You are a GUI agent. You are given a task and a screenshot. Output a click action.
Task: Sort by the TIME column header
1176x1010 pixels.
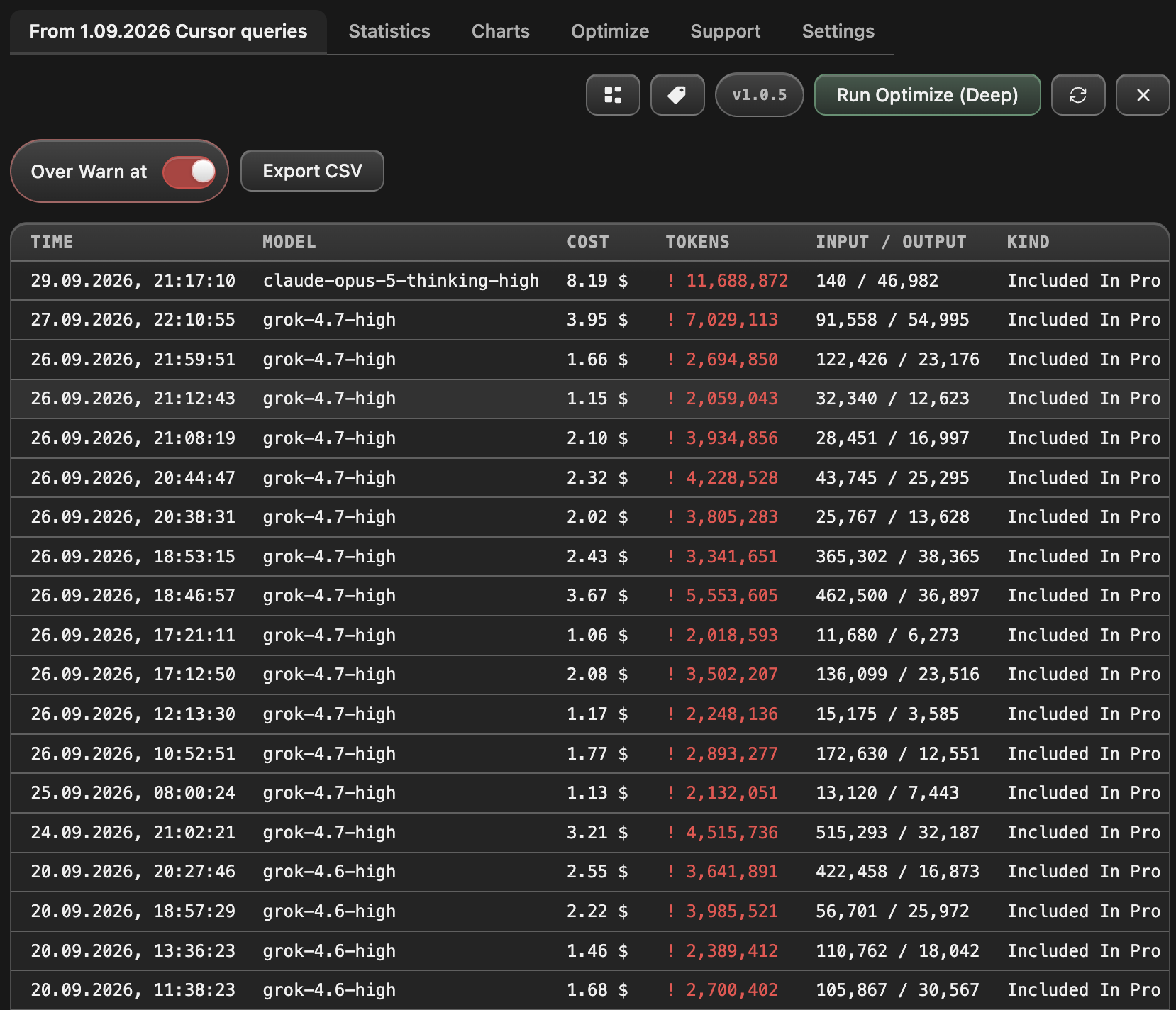click(x=52, y=242)
